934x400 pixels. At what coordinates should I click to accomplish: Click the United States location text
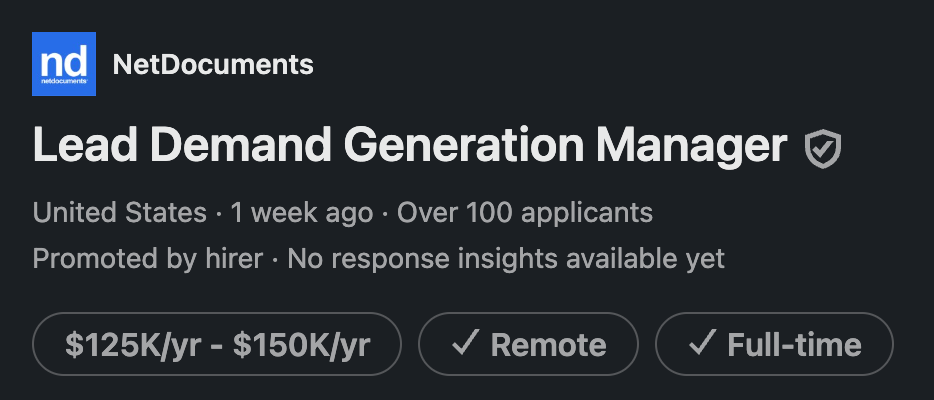(x=120, y=213)
